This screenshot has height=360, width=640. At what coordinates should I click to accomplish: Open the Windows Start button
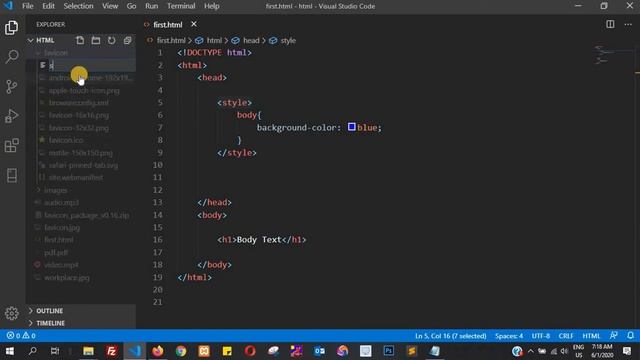pos(10,351)
